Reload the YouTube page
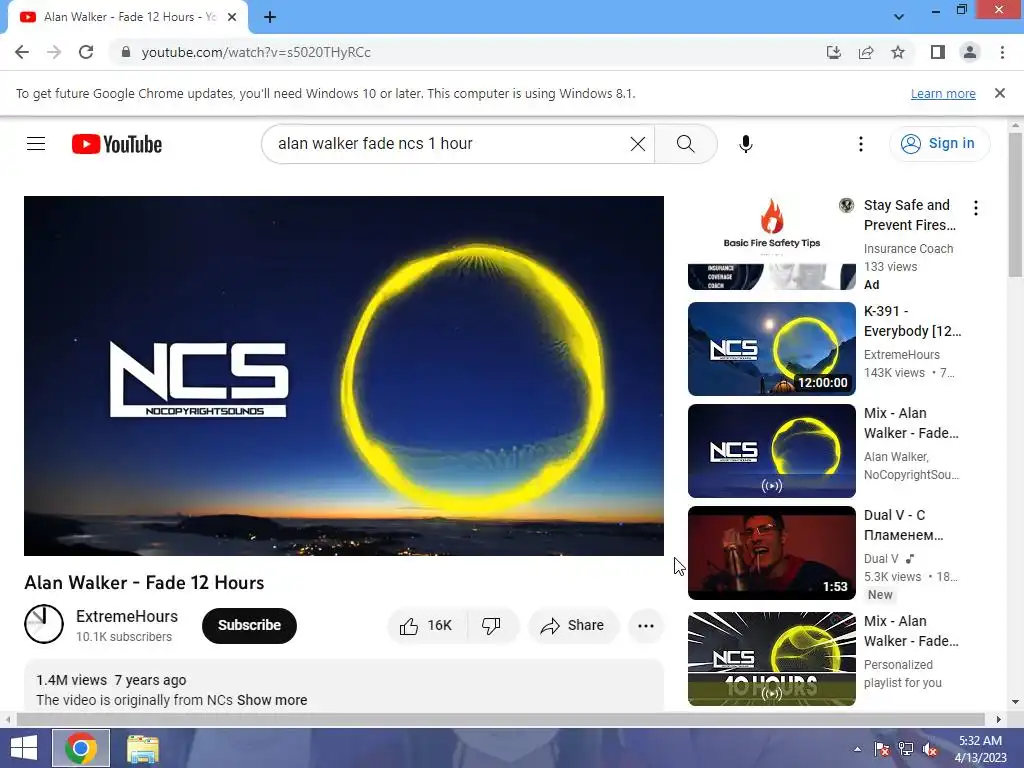 86,52
